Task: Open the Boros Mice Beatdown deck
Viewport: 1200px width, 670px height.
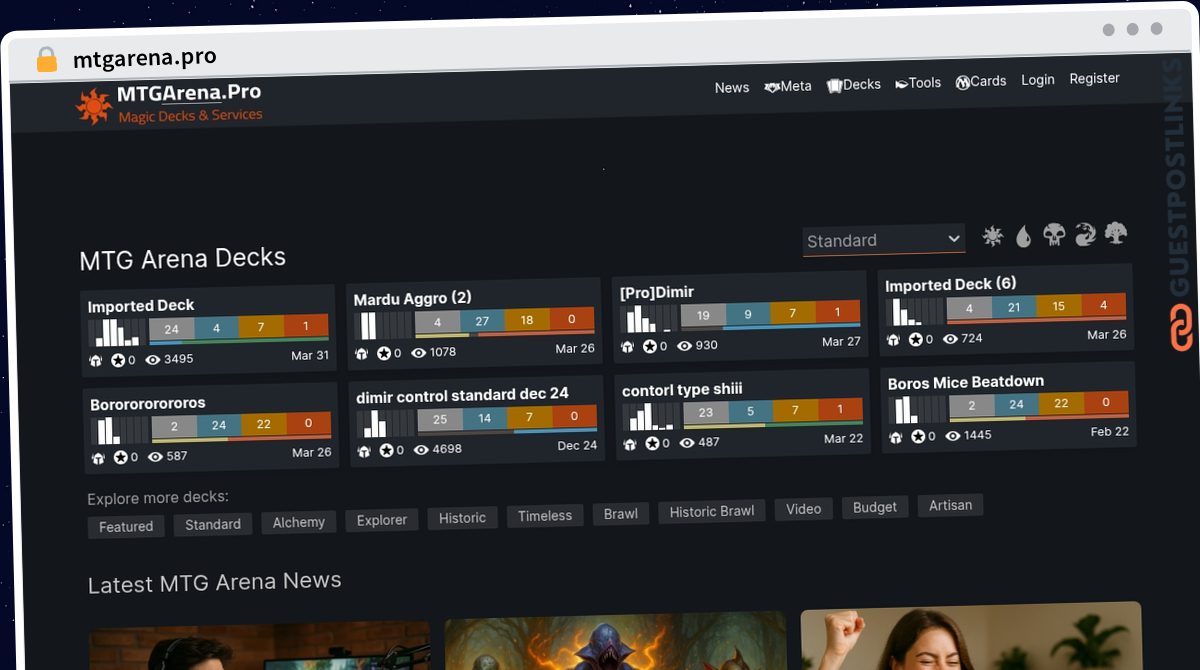Action: [x=966, y=383]
